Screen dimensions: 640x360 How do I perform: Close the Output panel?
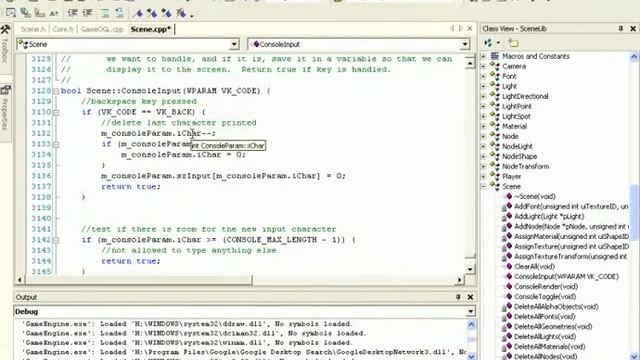(470, 297)
